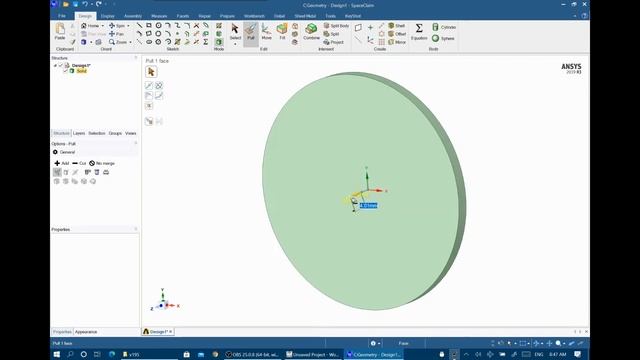Switch to the Display ribbon tab
The height and width of the screenshot is (360, 640).
(x=108, y=16)
